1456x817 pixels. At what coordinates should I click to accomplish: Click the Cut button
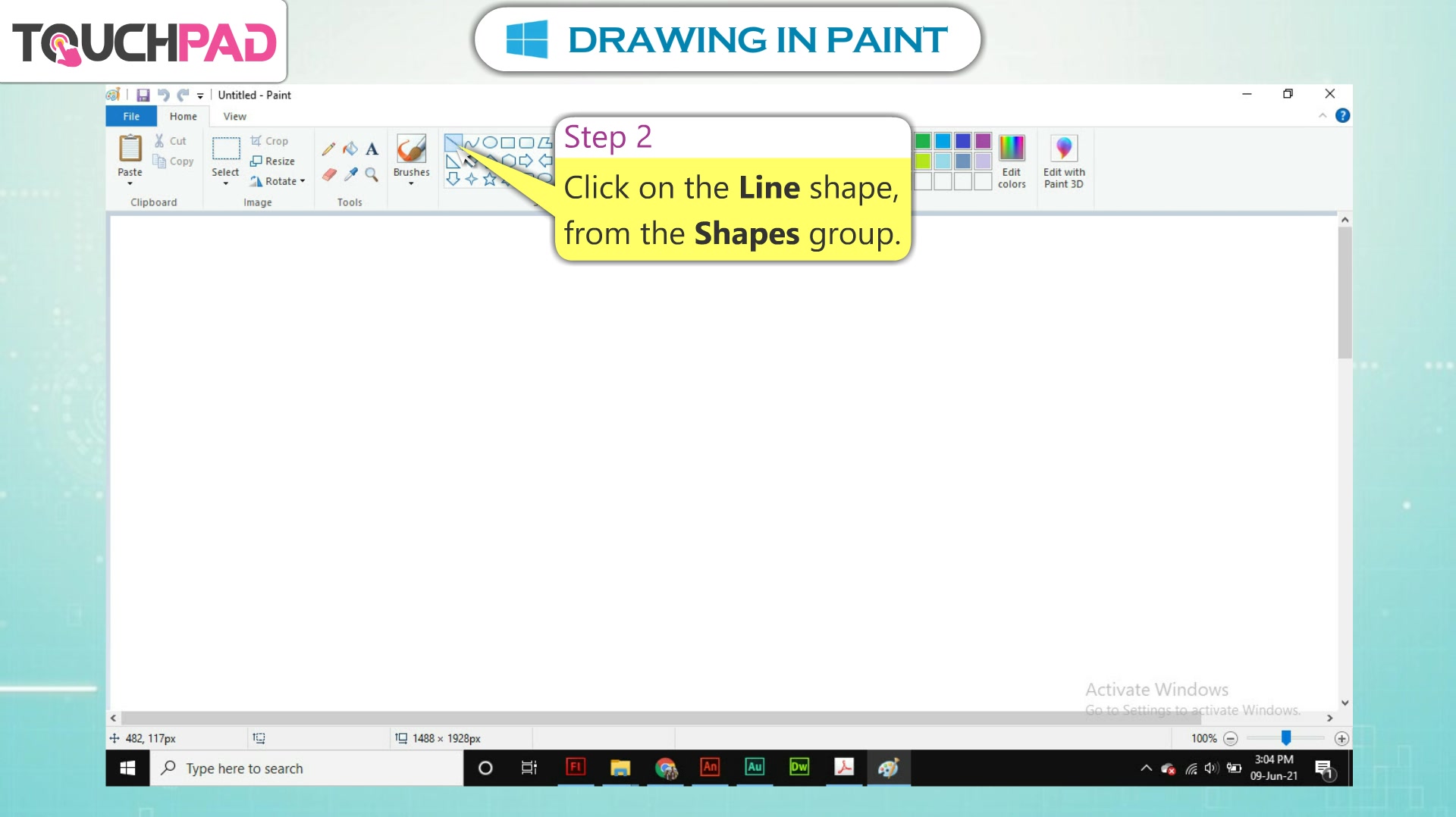point(171,141)
